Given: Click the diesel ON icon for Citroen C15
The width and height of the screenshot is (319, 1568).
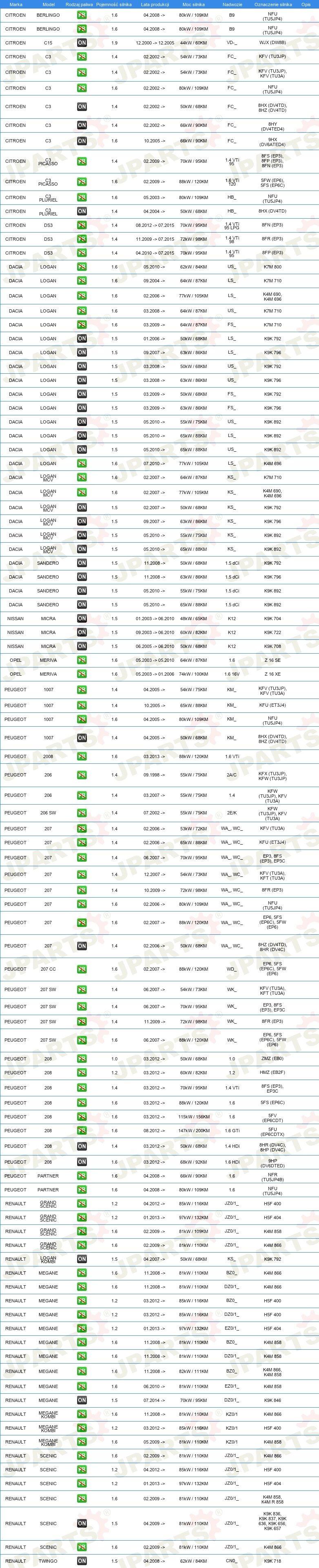Looking at the screenshot, I should click(x=82, y=42).
